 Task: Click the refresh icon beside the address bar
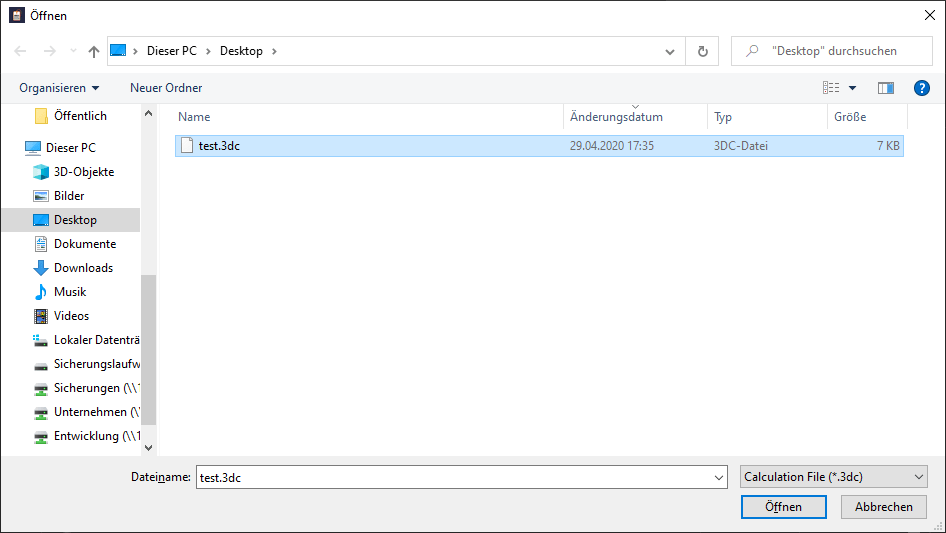702,51
